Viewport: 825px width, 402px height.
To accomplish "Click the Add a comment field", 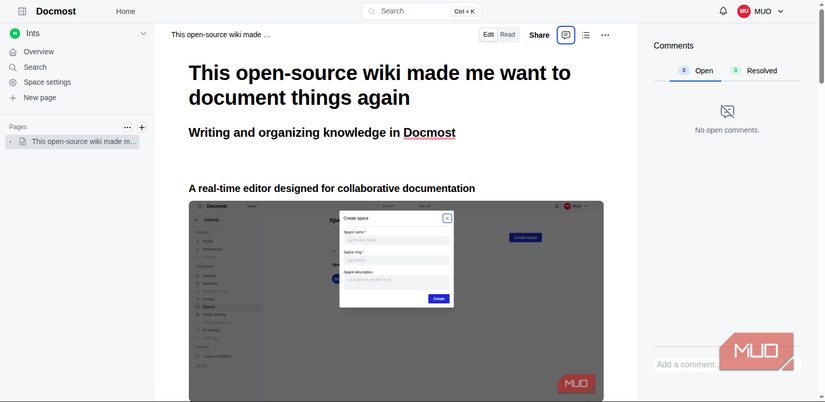I will [727, 365].
